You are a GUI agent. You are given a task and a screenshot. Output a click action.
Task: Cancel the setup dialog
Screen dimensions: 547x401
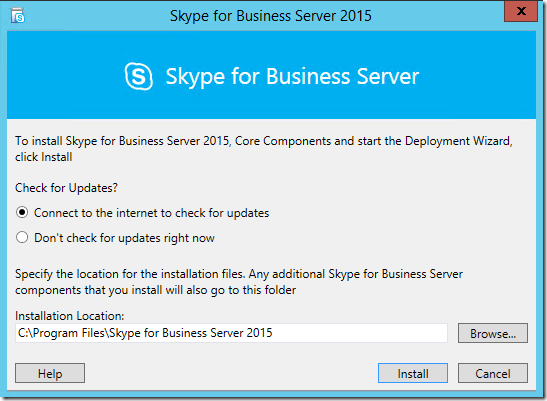click(493, 373)
